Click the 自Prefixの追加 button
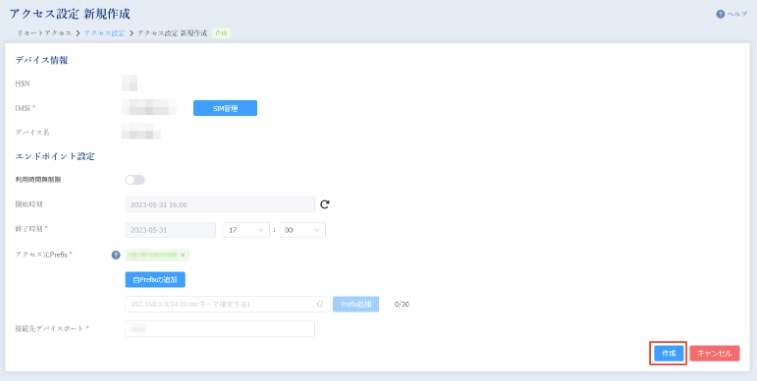 (x=155, y=279)
